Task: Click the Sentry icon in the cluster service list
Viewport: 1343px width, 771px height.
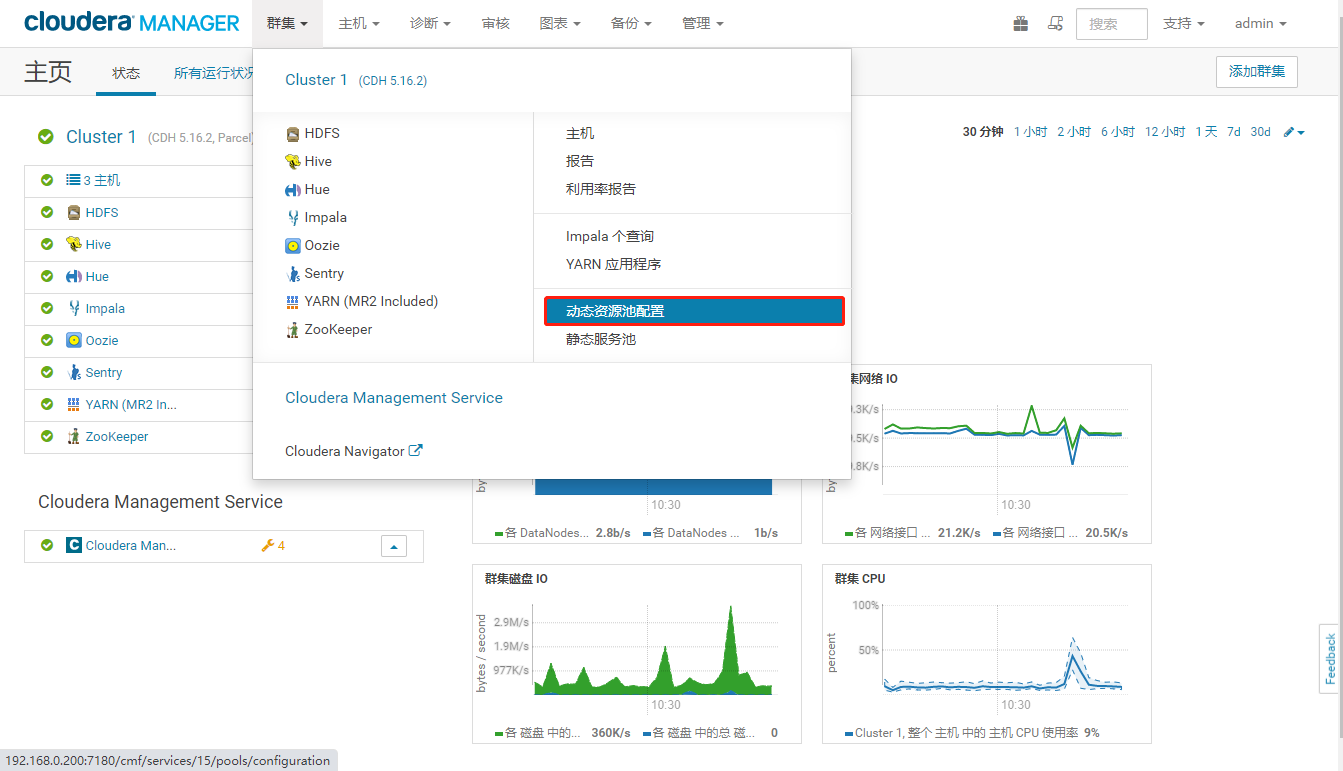Action: pos(74,373)
